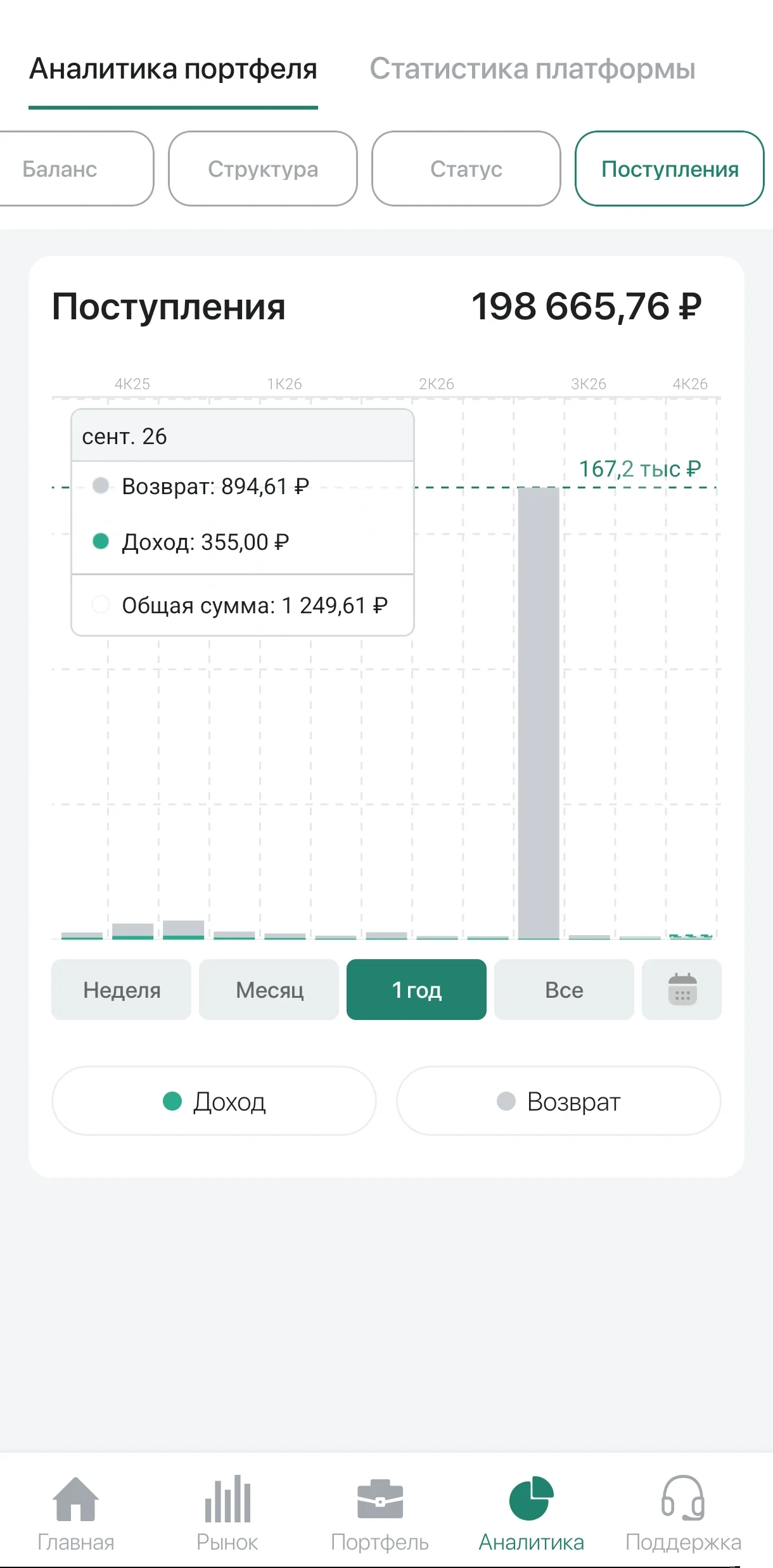Open the Структура section
Image resolution: width=773 pixels, height=1568 pixels.
(x=263, y=169)
